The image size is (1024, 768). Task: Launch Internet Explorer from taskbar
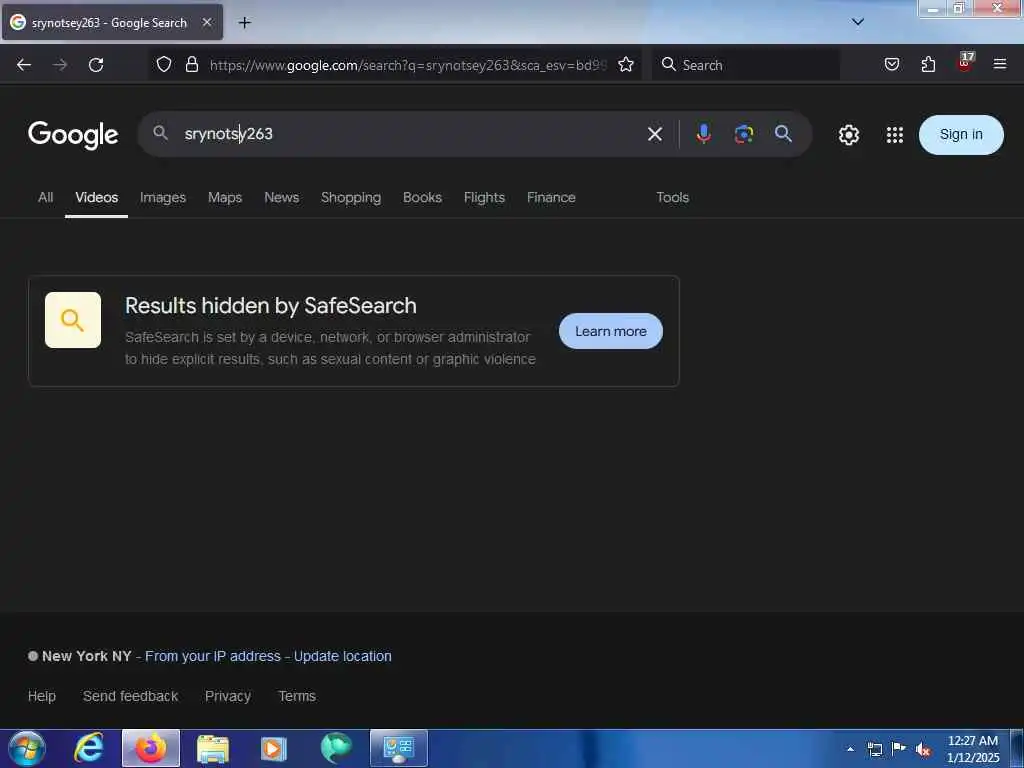[x=89, y=748]
